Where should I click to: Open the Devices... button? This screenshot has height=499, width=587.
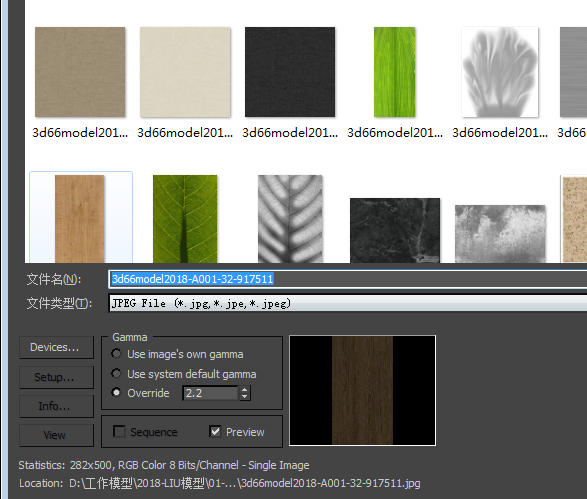point(57,347)
